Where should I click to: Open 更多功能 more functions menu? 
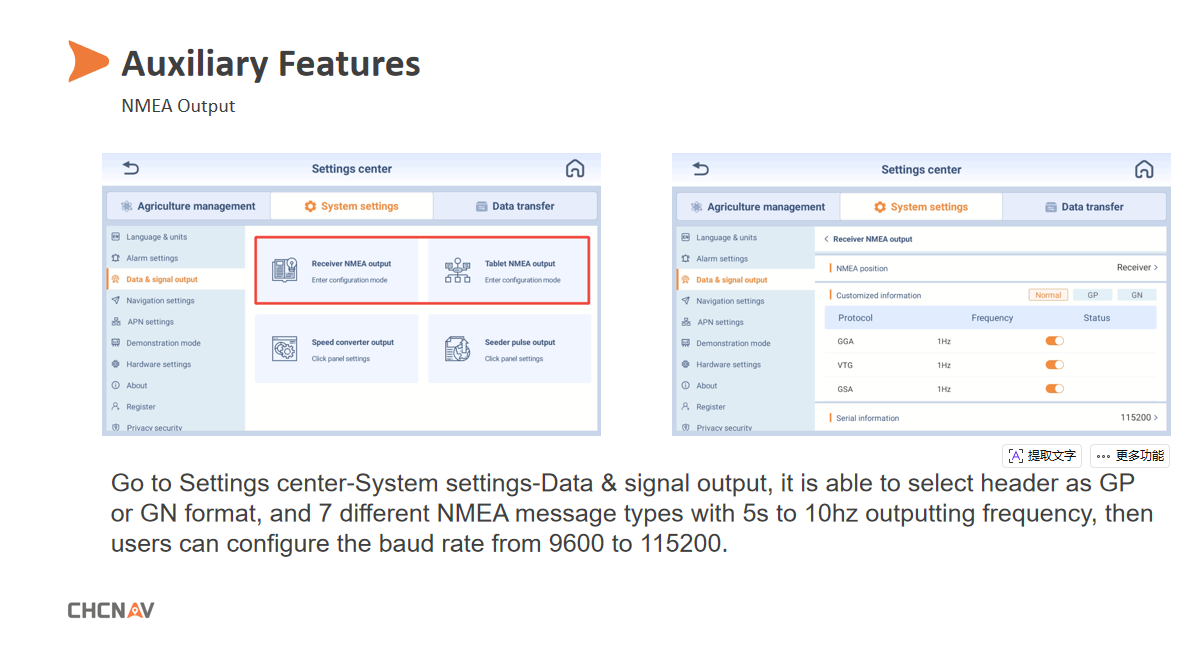[1130, 456]
